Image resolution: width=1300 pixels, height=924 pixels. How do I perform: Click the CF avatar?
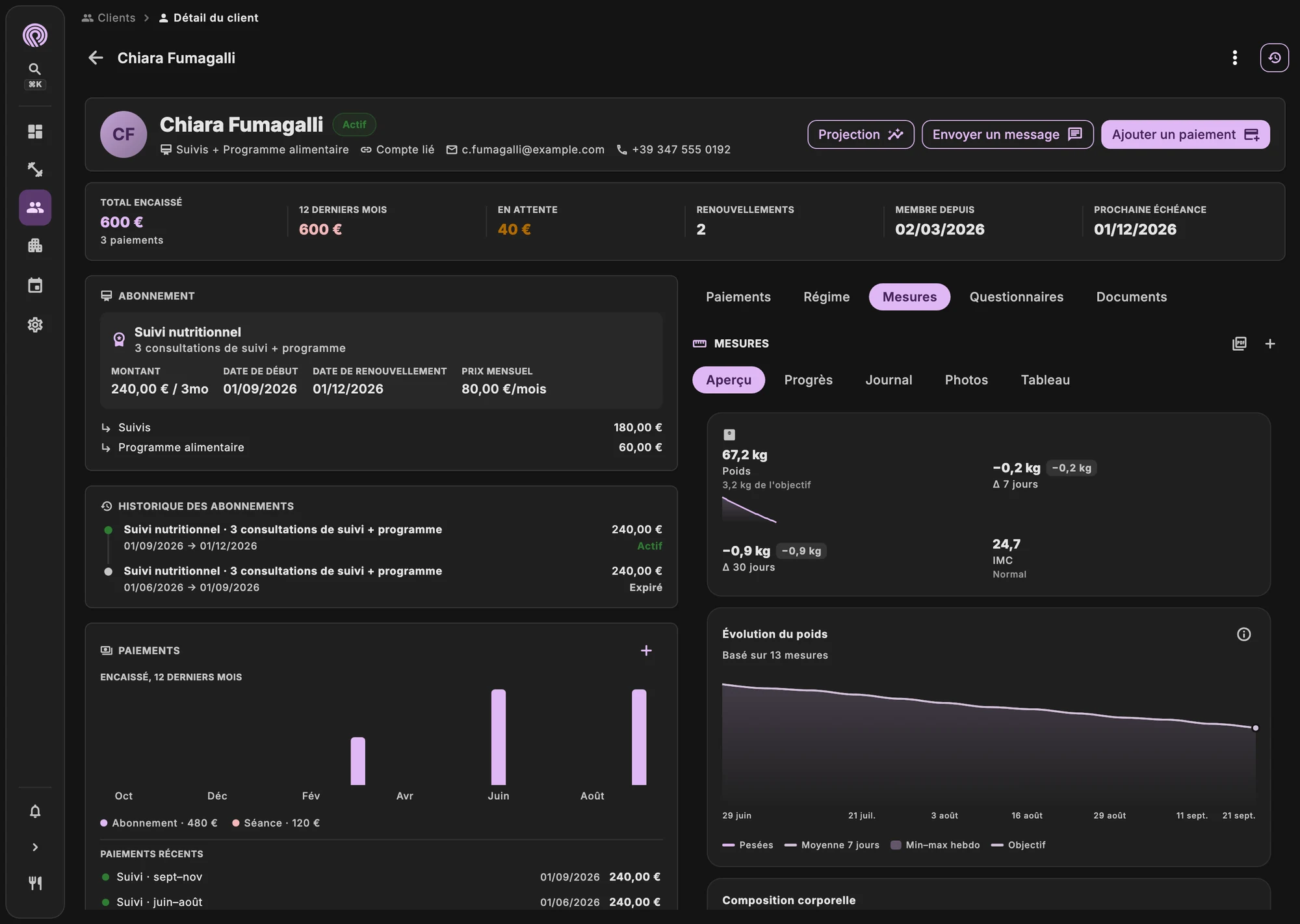(123, 135)
